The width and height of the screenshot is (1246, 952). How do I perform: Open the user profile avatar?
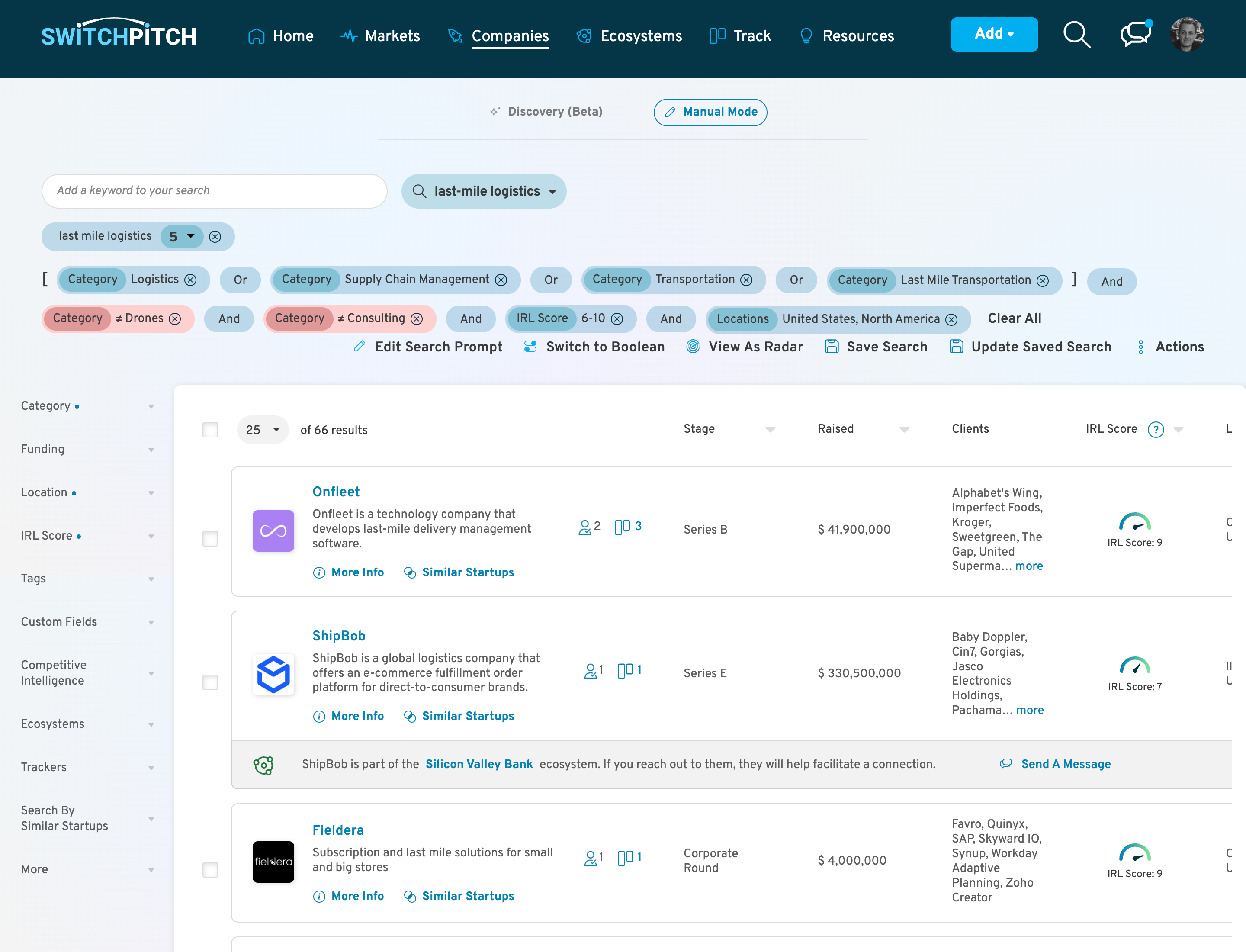(1187, 35)
